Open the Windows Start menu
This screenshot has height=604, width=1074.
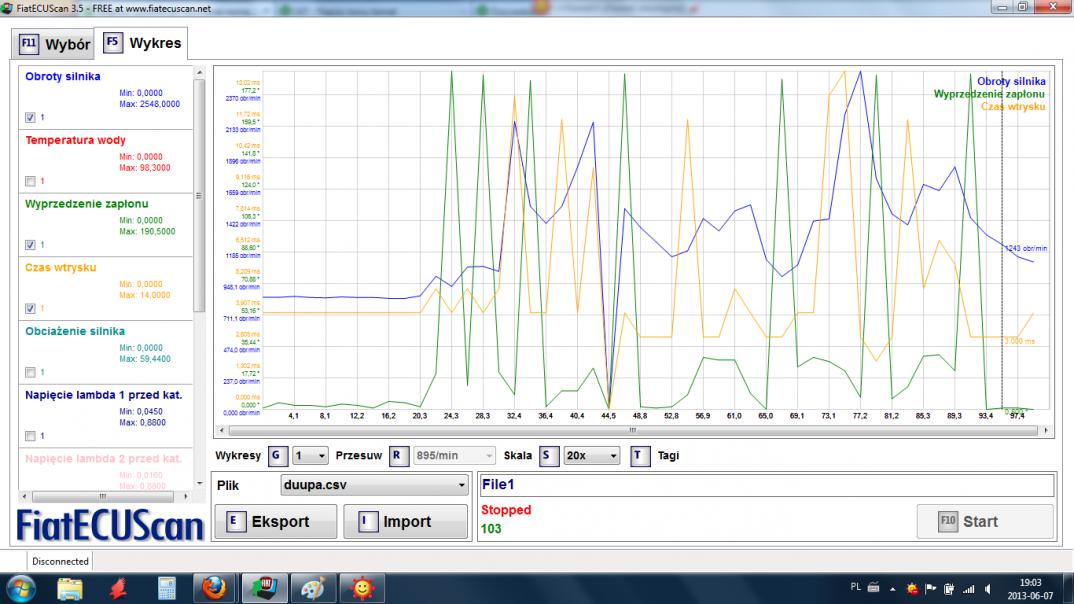point(20,588)
